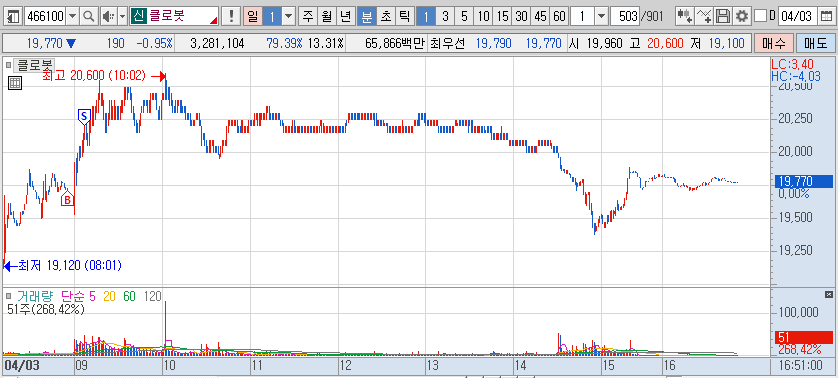838x378 pixels.
Task: Toggle the D checkbox next to date
Action: coord(761,17)
